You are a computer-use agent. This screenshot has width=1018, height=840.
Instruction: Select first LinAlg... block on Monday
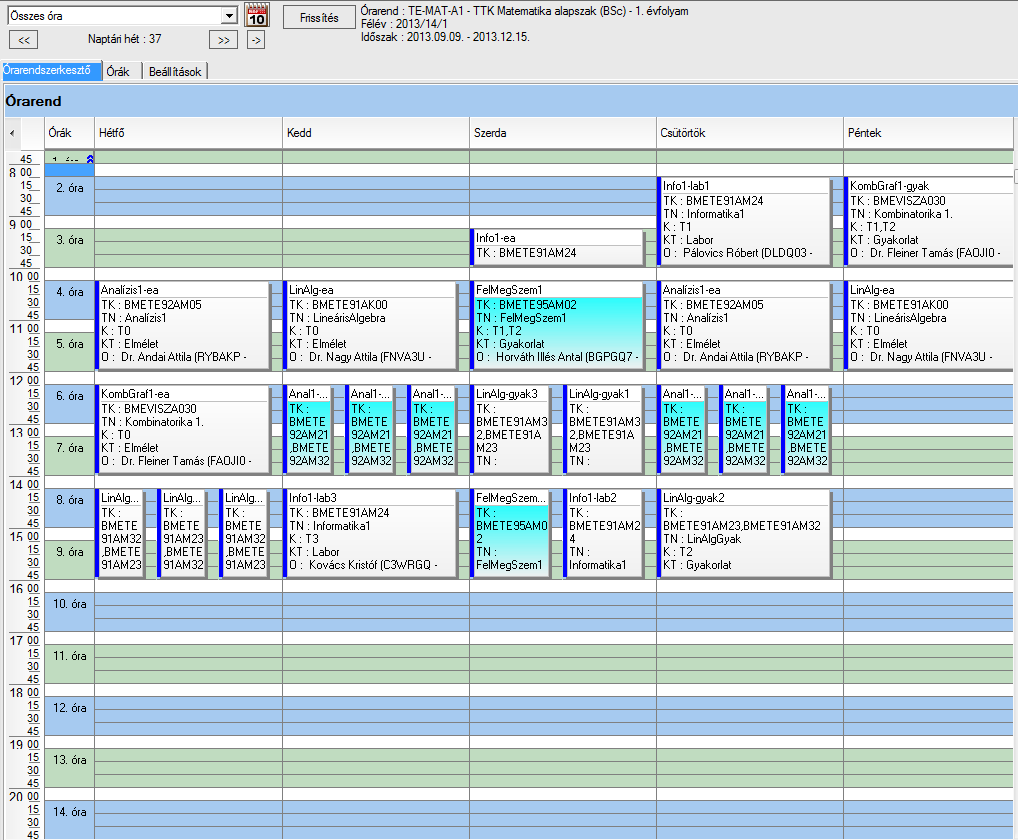click(x=121, y=533)
